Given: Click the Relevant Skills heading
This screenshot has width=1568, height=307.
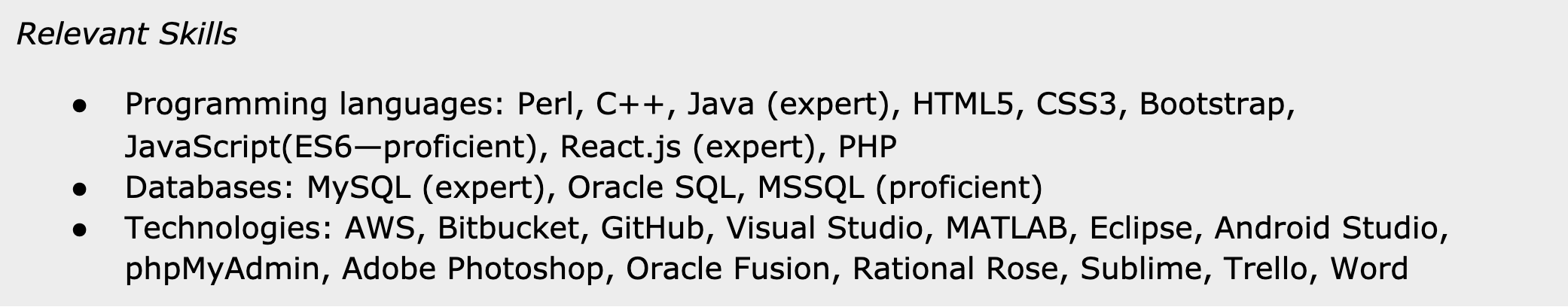Looking at the screenshot, I should click(127, 35).
